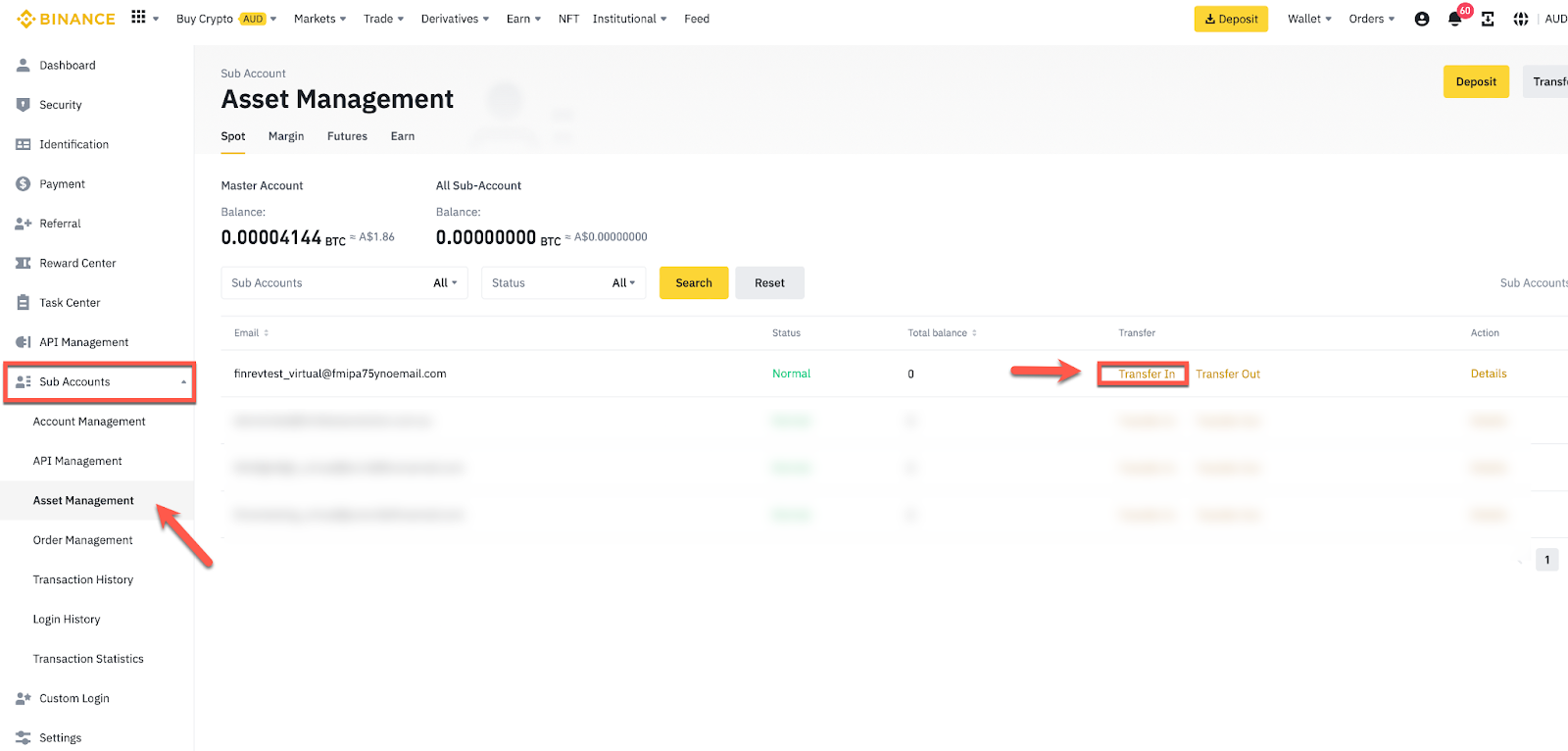Switch to the Spot tab

coord(233,136)
